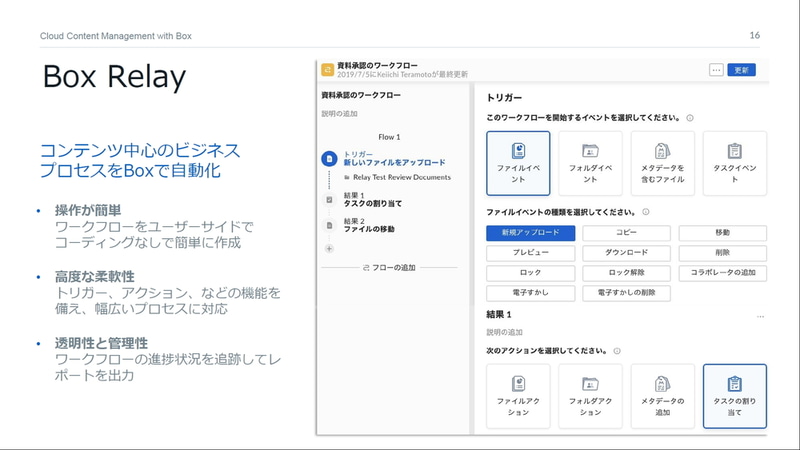Open the ellipsis menu for 結果 1
The image size is (800, 450).
pyautogui.click(x=760, y=317)
